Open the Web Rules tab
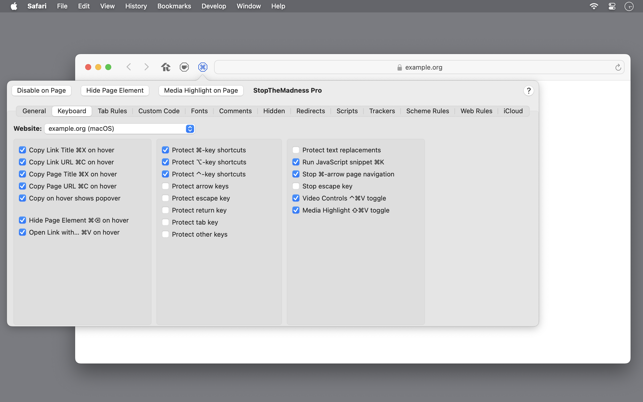 click(x=476, y=111)
